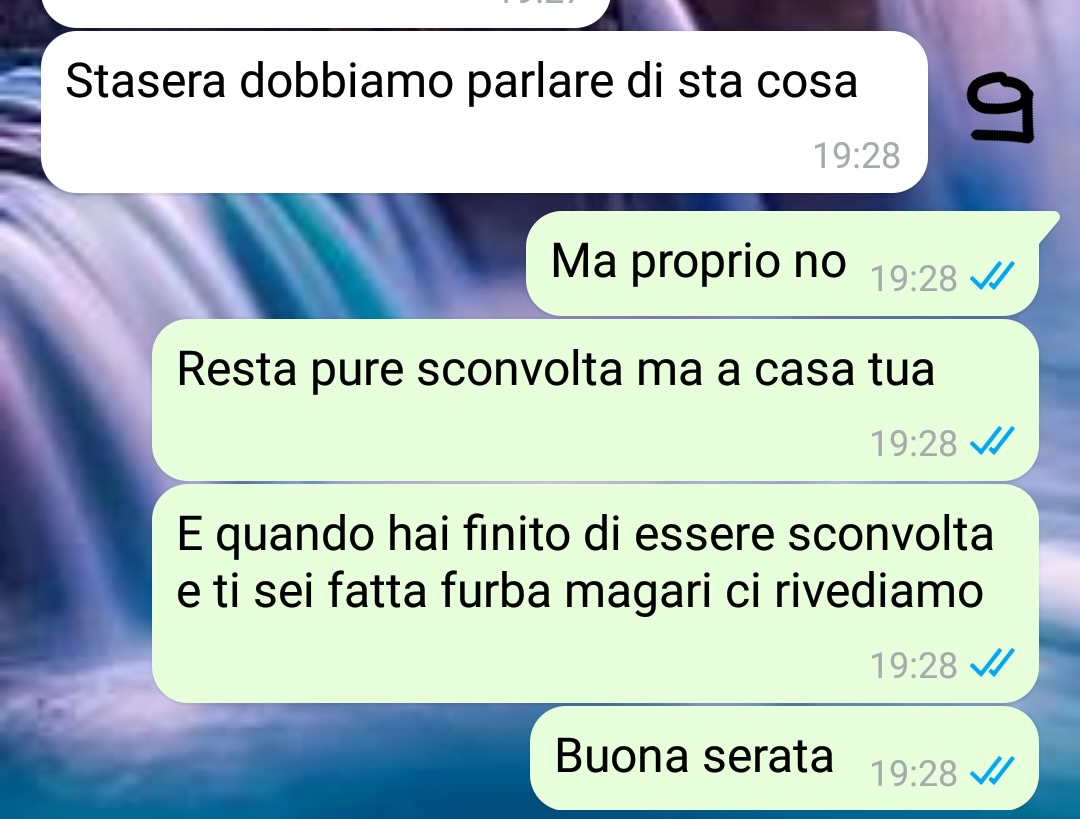Click the 19:28 timestamp beside "Ma proprio no"
1080x819 pixels.
pyautogui.click(x=914, y=278)
